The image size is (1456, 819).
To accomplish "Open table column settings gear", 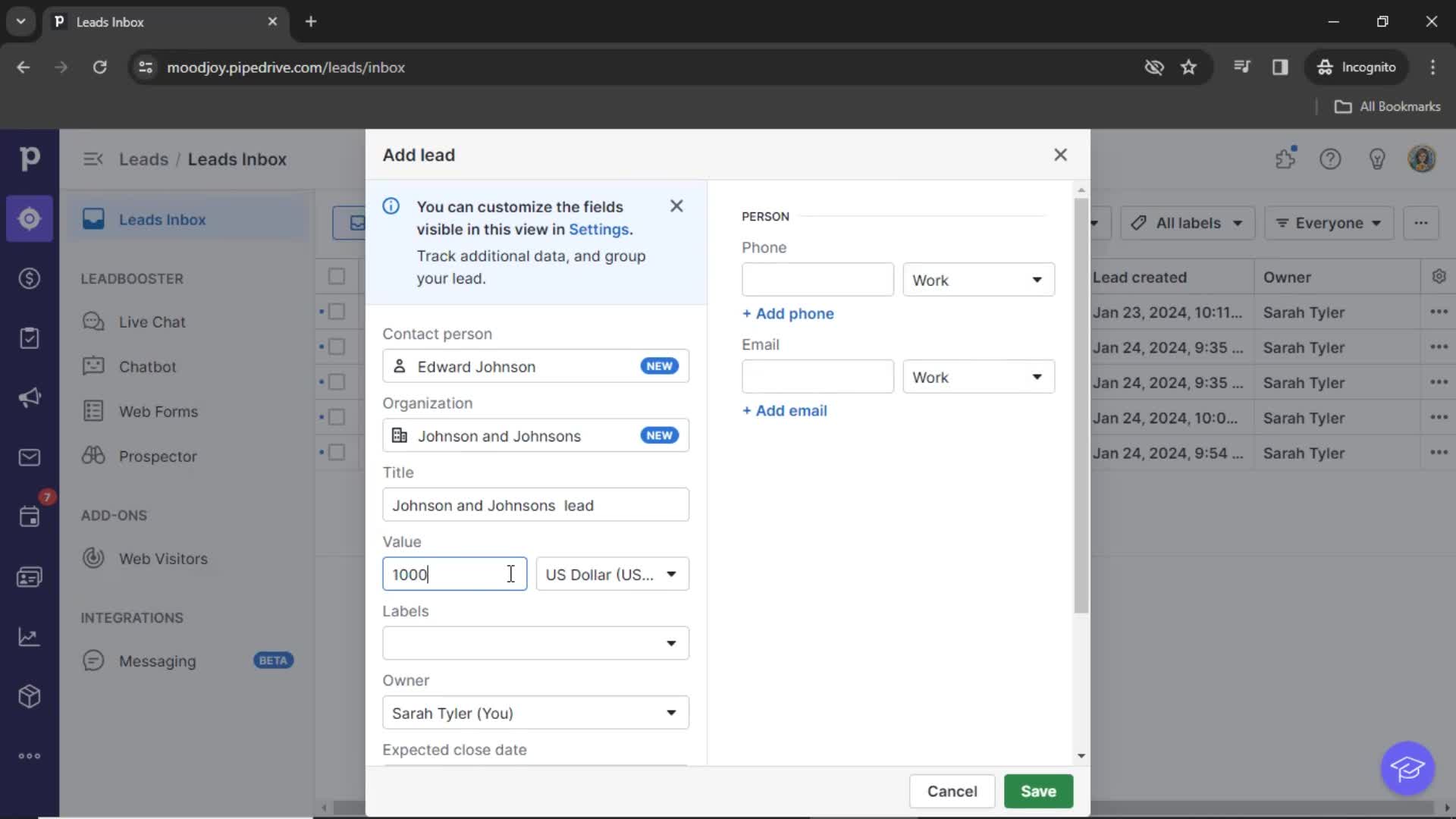I will 1439,277.
